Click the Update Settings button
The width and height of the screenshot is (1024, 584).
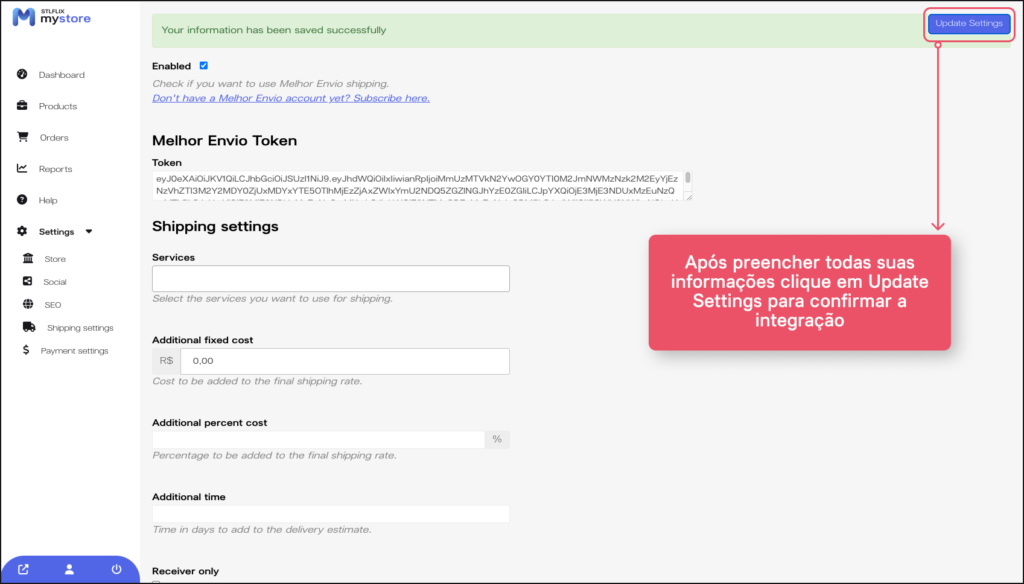(969, 24)
